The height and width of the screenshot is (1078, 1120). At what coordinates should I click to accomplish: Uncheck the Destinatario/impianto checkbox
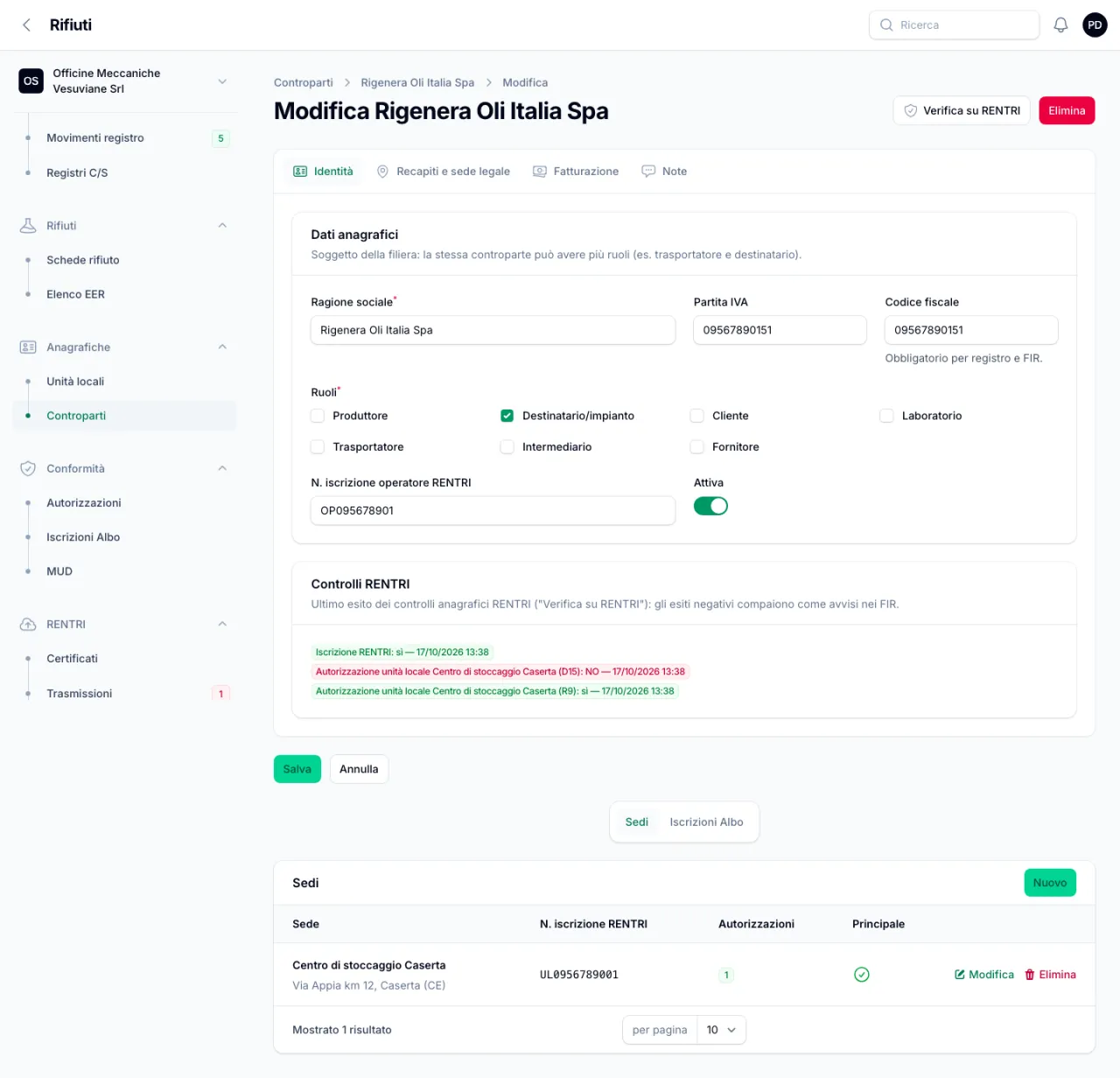point(507,416)
